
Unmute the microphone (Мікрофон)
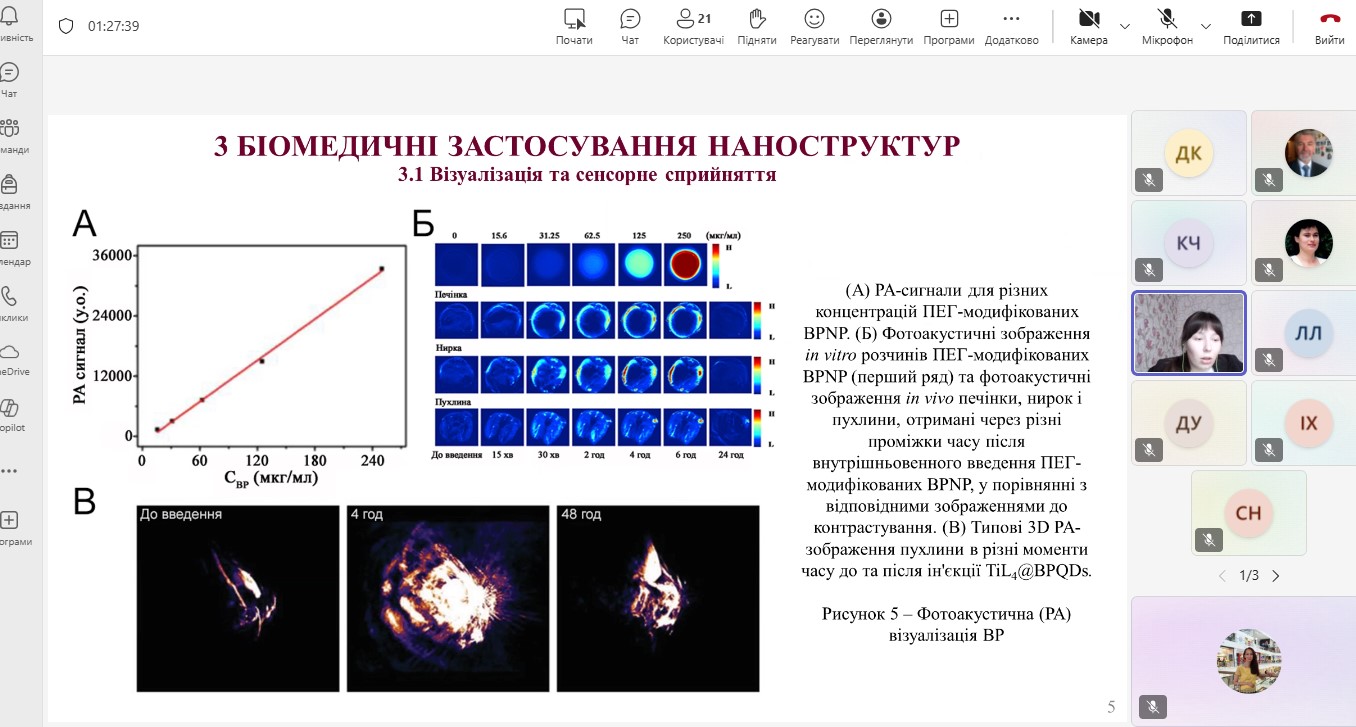click(1167, 27)
